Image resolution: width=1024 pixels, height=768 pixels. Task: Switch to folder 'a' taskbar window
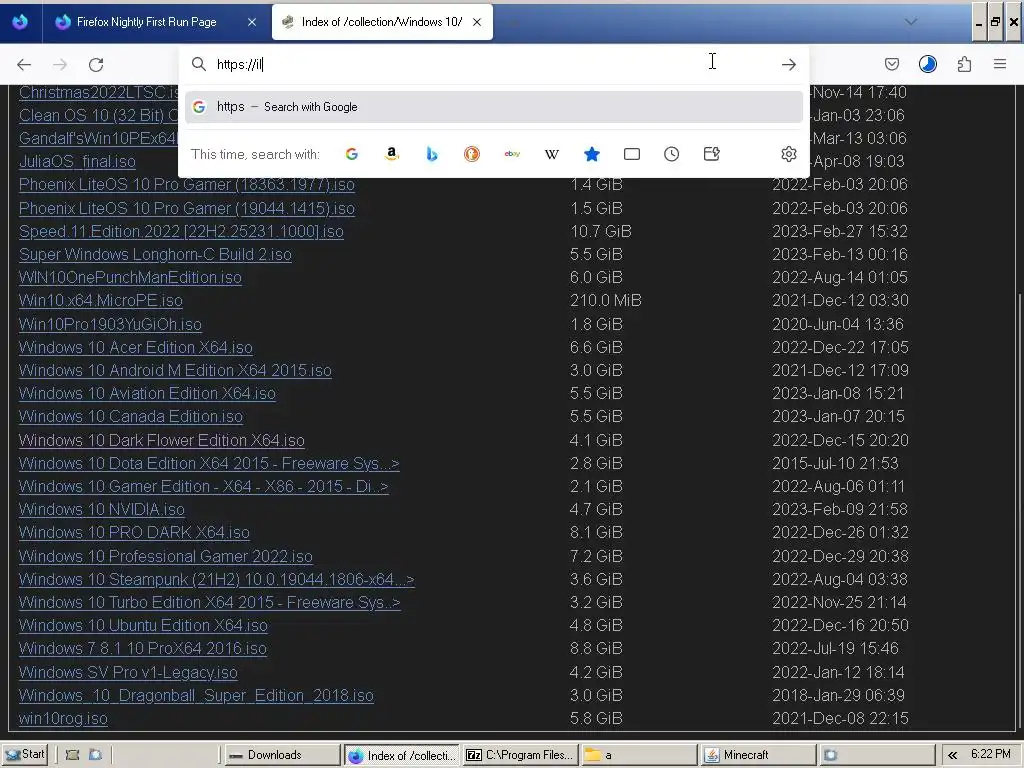(x=639, y=755)
